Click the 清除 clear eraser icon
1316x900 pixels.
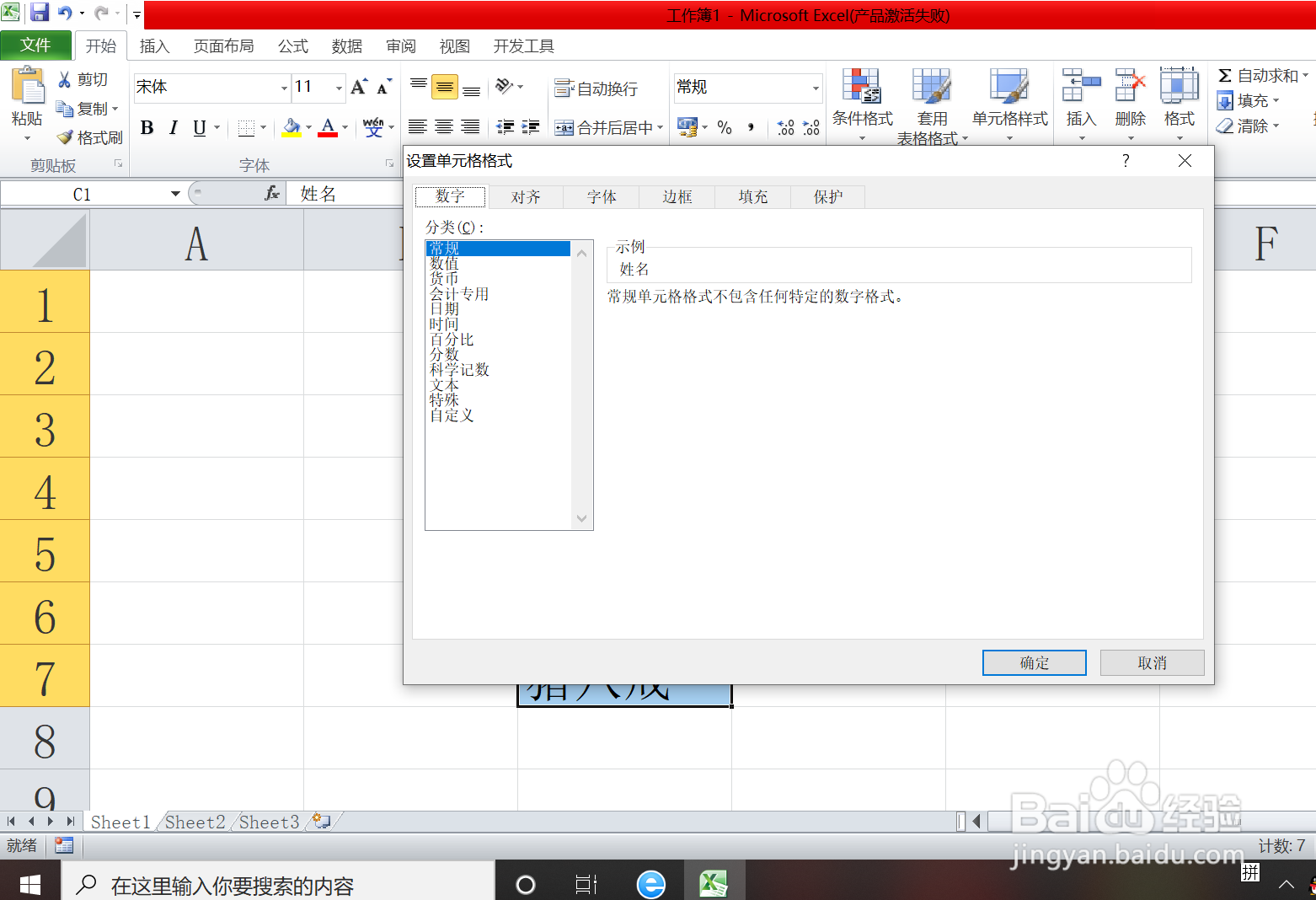[1225, 126]
